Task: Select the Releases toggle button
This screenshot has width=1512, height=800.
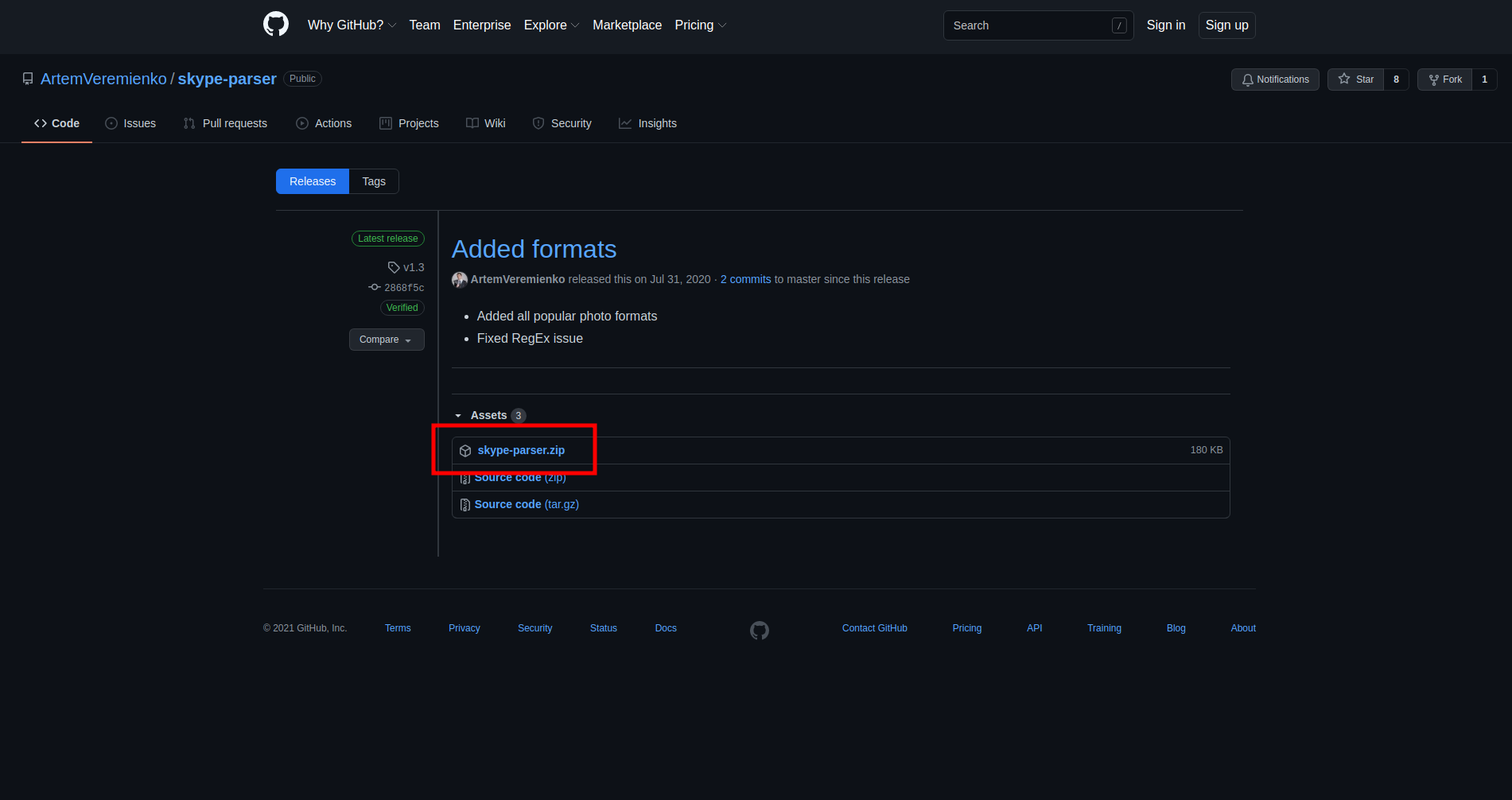Action: tap(313, 181)
